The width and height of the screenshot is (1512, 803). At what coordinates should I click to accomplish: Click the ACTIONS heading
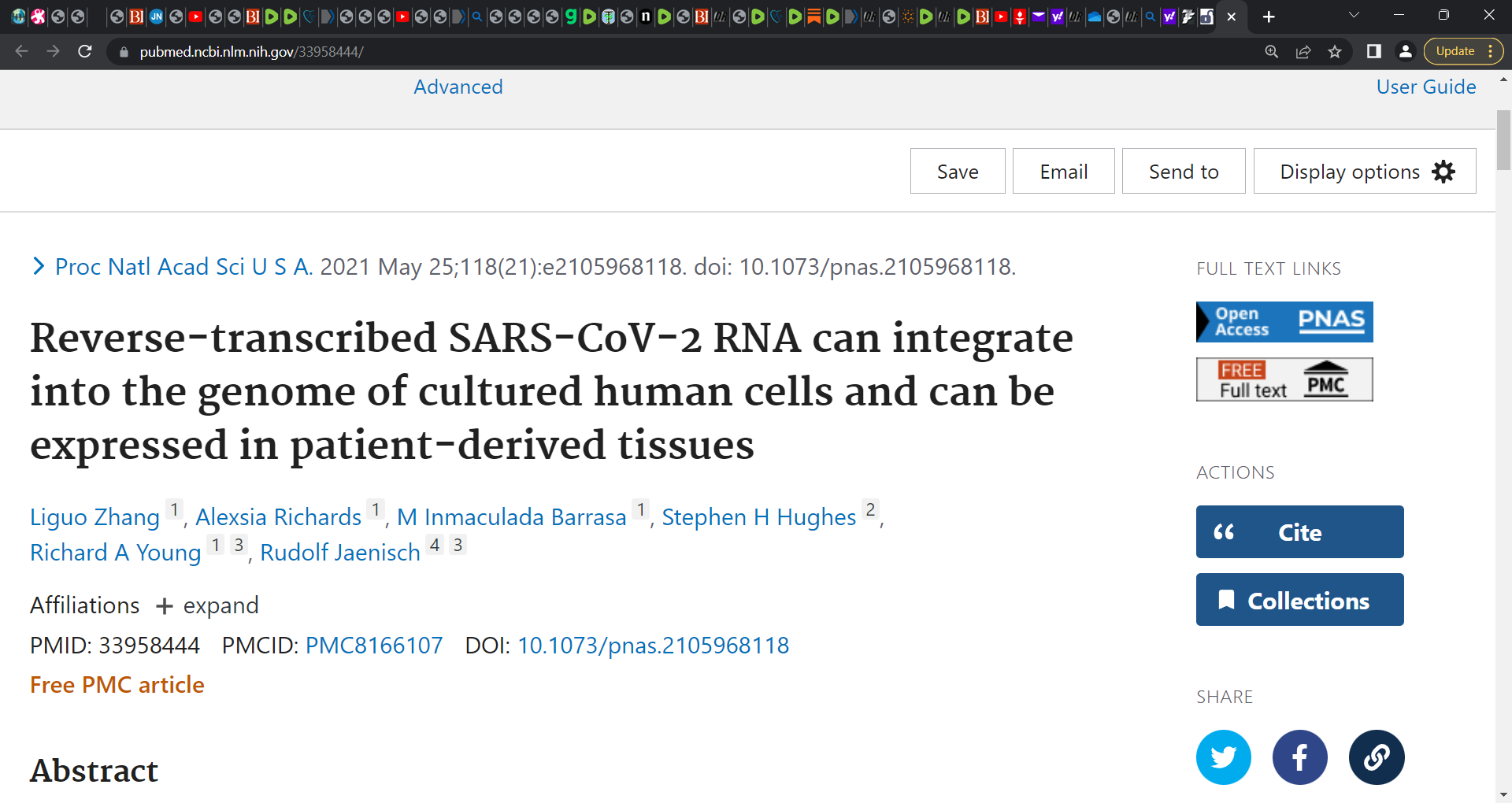(1235, 472)
